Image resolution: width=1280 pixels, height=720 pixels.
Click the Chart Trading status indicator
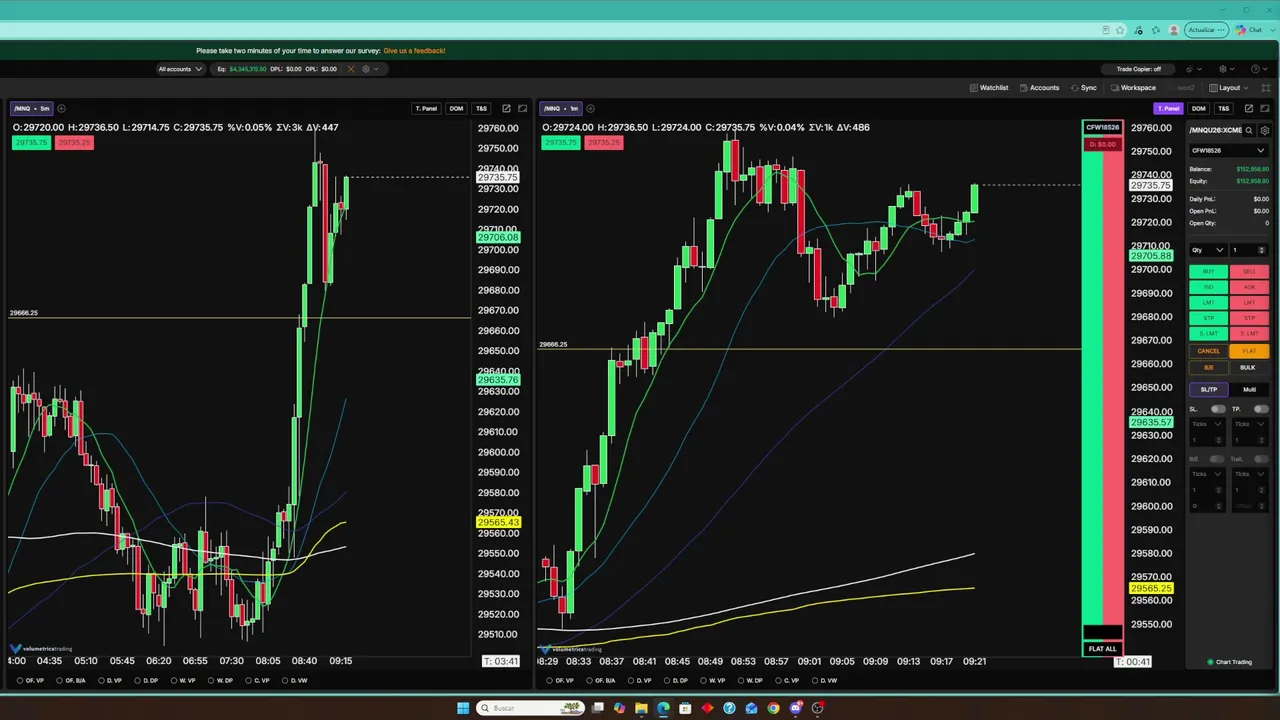1229,662
